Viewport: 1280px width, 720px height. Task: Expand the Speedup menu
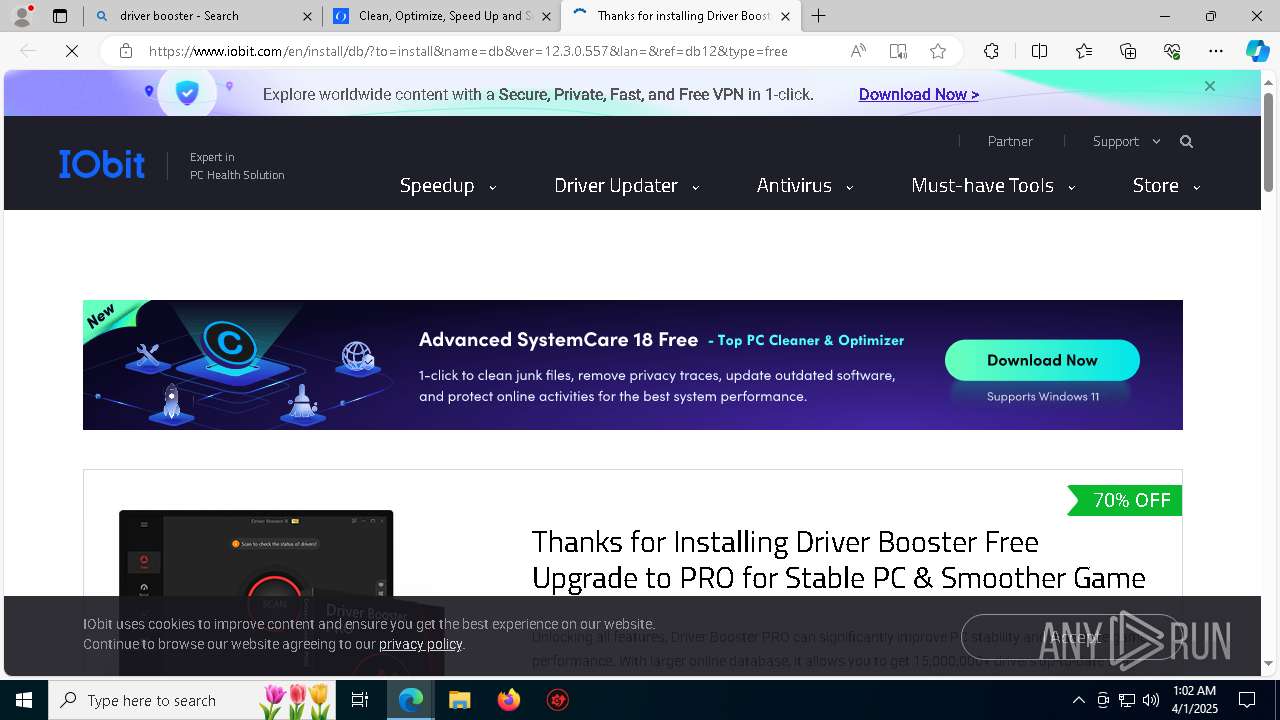click(x=448, y=185)
